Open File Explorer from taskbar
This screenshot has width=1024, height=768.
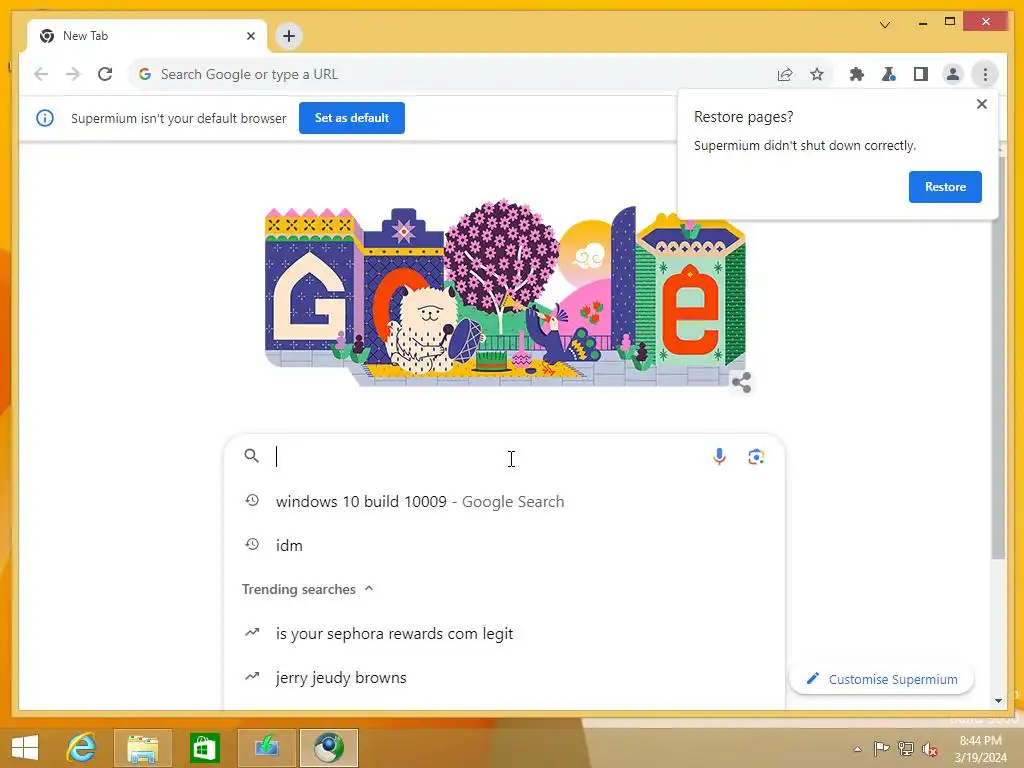click(x=143, y=748)
